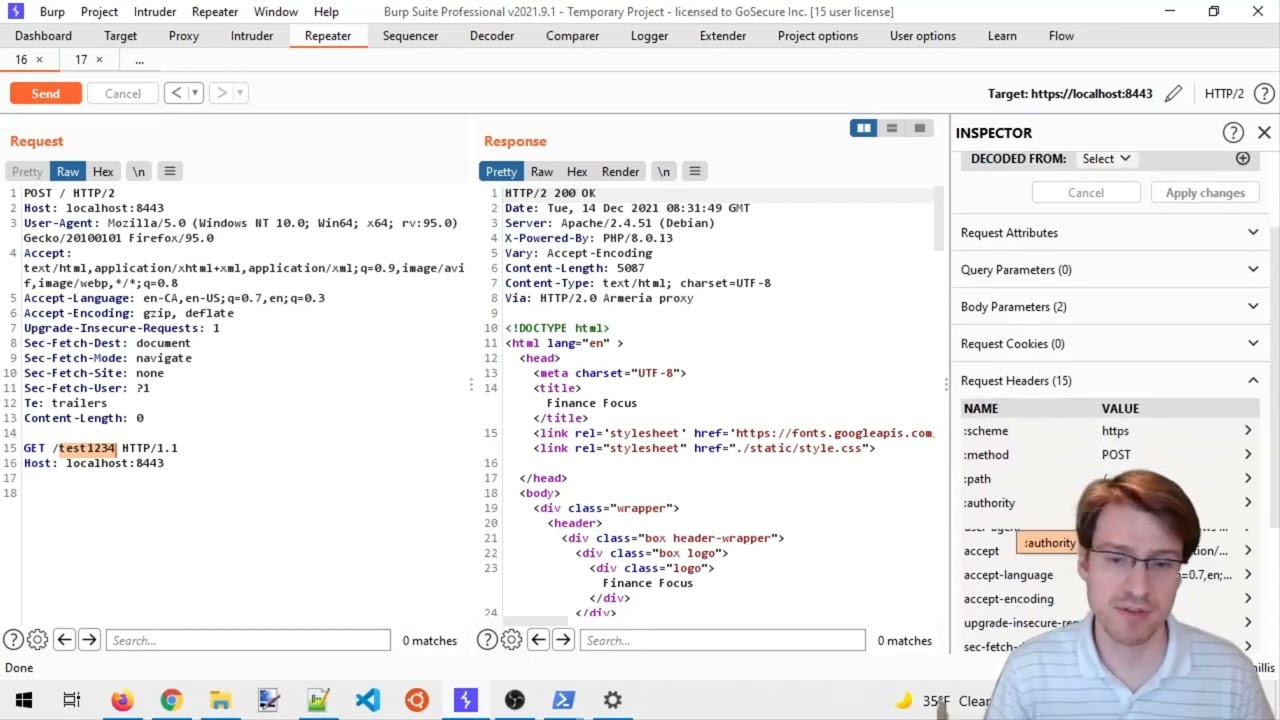Image resolution: width=1280 pixels, height=720 pixels.
Task: Switch to the Decoder tab
Action: pyautogui.click(x=492, y=36)
